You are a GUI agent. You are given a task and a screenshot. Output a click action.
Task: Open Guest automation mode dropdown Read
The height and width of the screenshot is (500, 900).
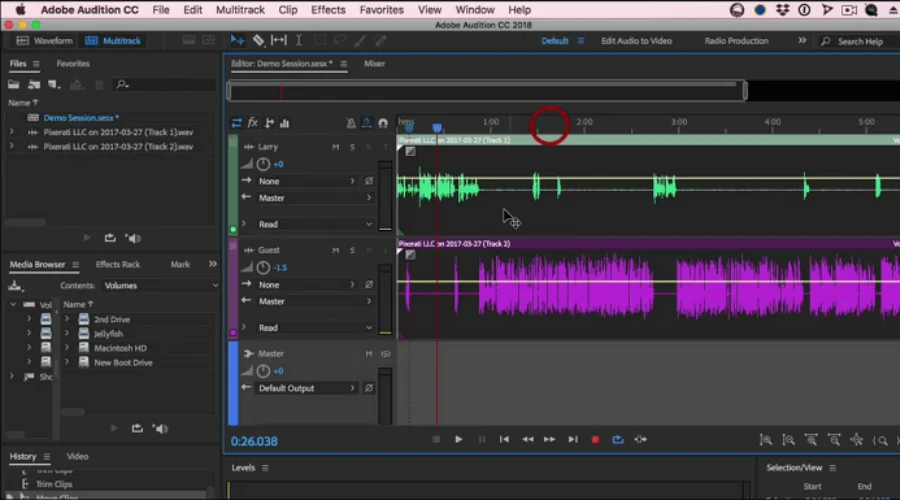coord(315,328)
